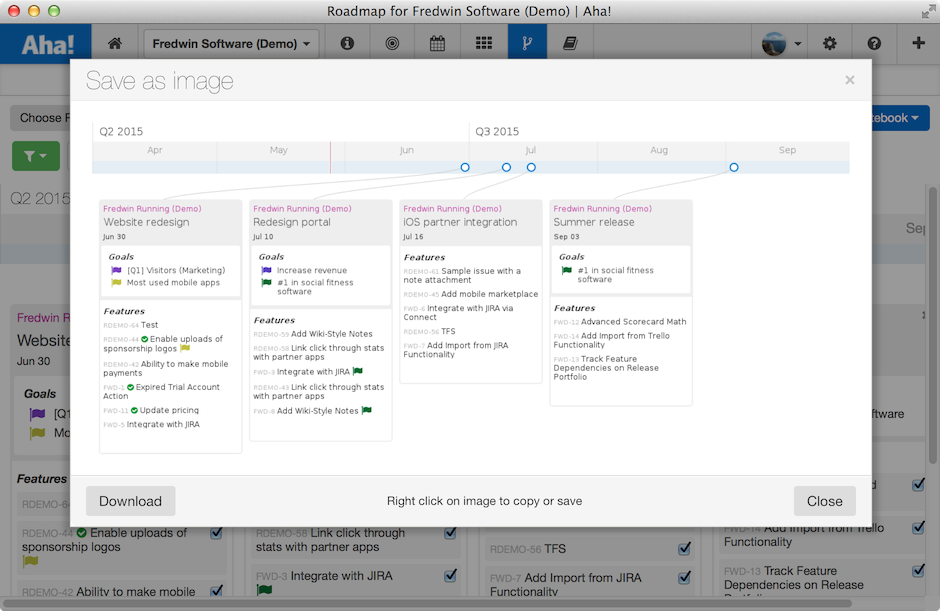This screenshot has height=611, width=940.
Task: Toggle the FWD-13 Track Feature Dependencies checkbox
Action: pyautogui.click(x=919, y=570)
